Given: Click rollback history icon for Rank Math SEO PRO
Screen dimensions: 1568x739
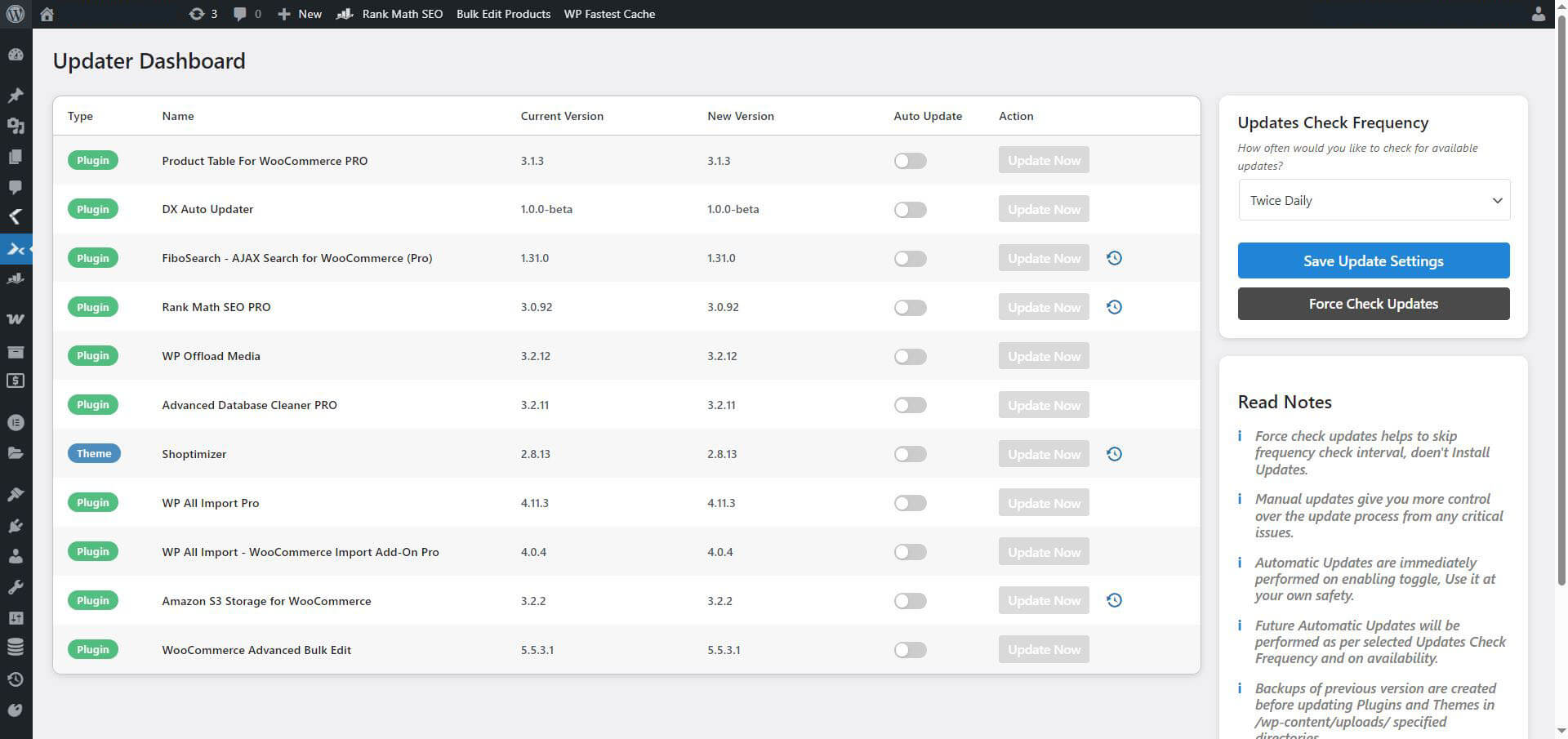Looking at the screenshot, I should [x=1114, y=307].
